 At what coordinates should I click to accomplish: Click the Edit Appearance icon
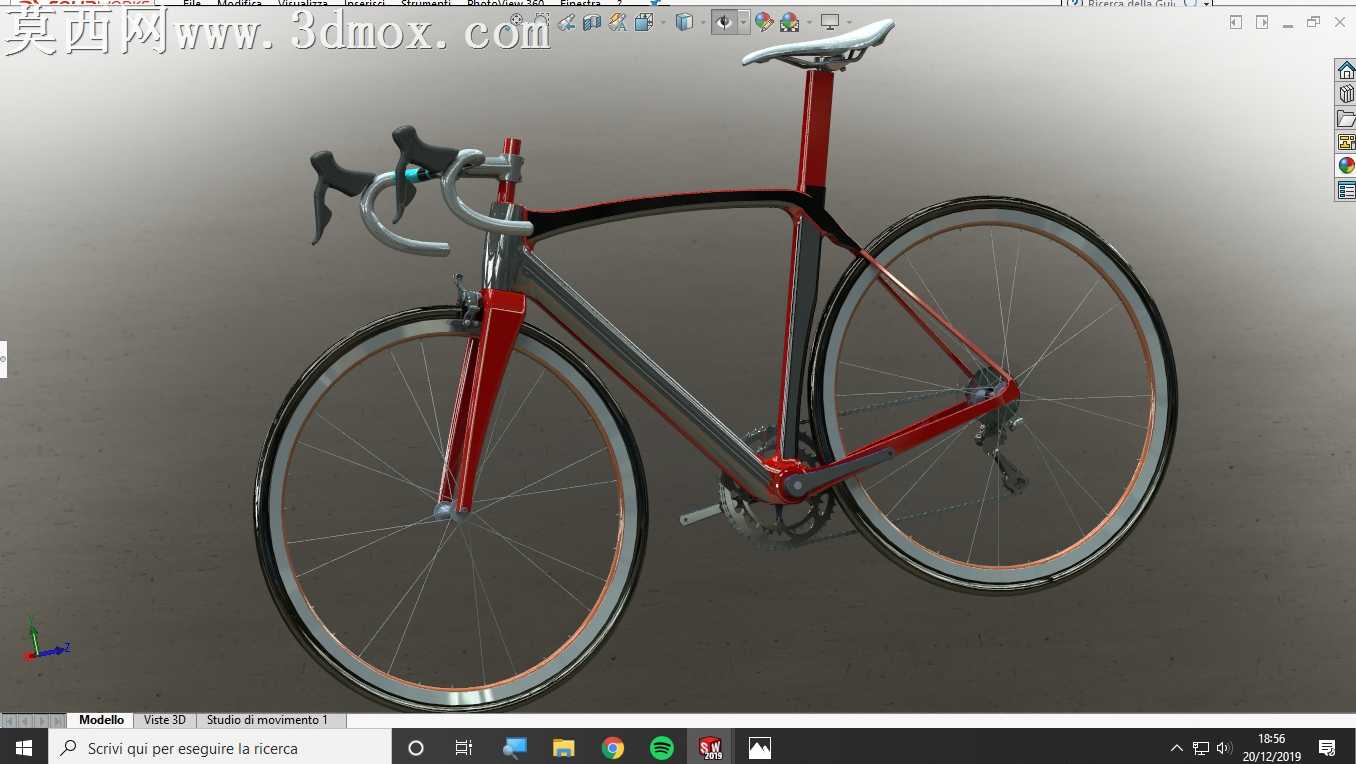(764, 22)
